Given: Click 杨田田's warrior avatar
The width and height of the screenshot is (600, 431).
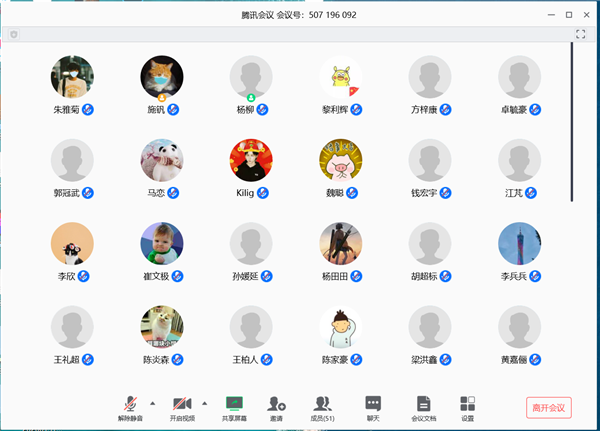Looking at the screenshot, I should tap(341, 243).
